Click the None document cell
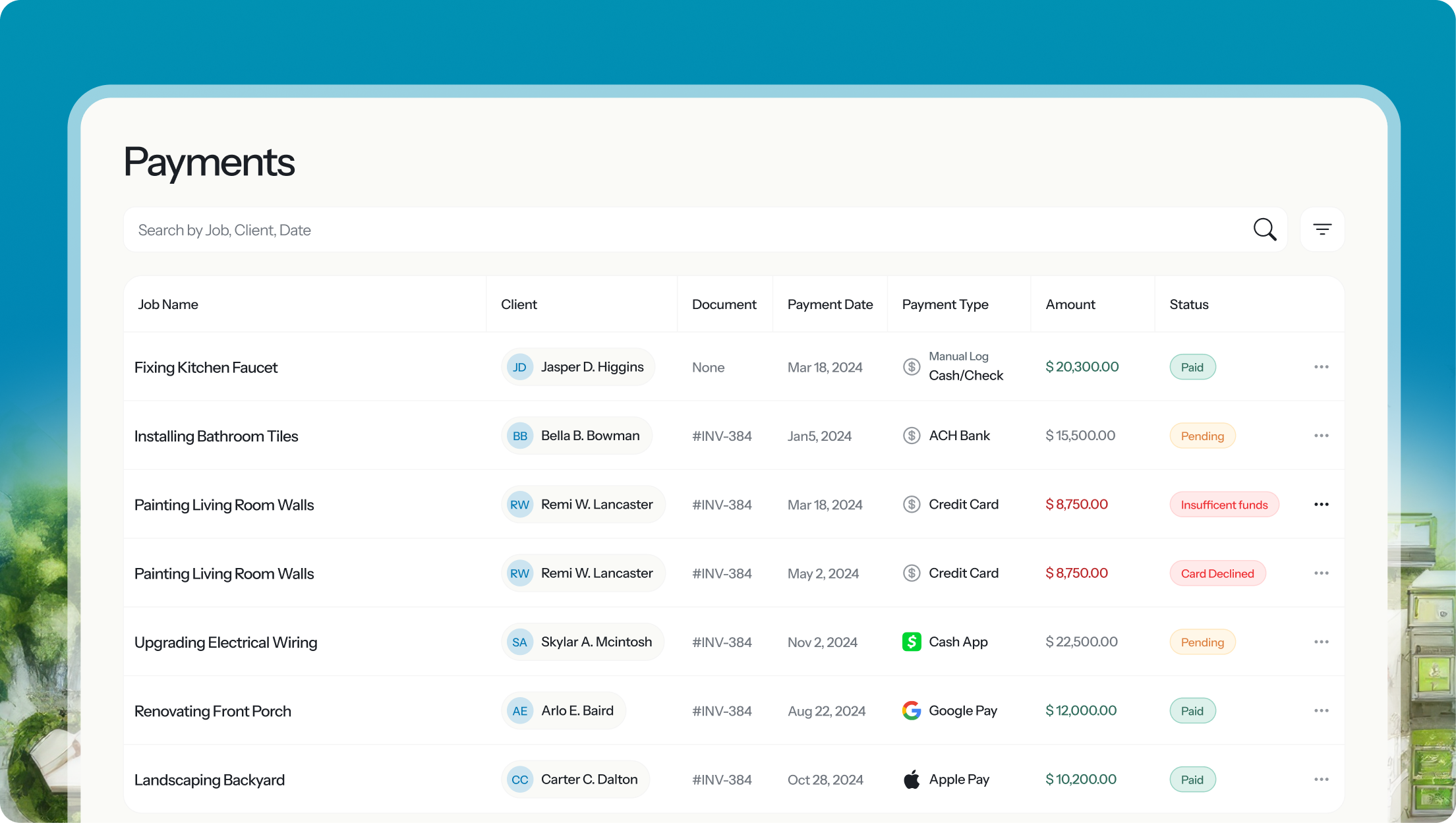The height and width of the screenshot is (823, 1456). point(708,368)
